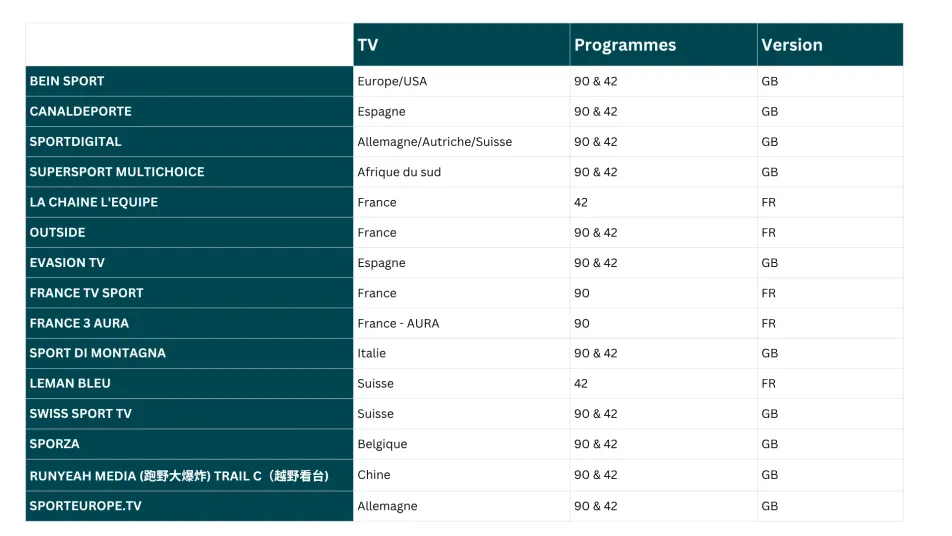Click programme 90 in FRANCE 3 AURA row
The width and height of the screenshot is (952, 536).
pyautogui.click(x=582, y=324)
